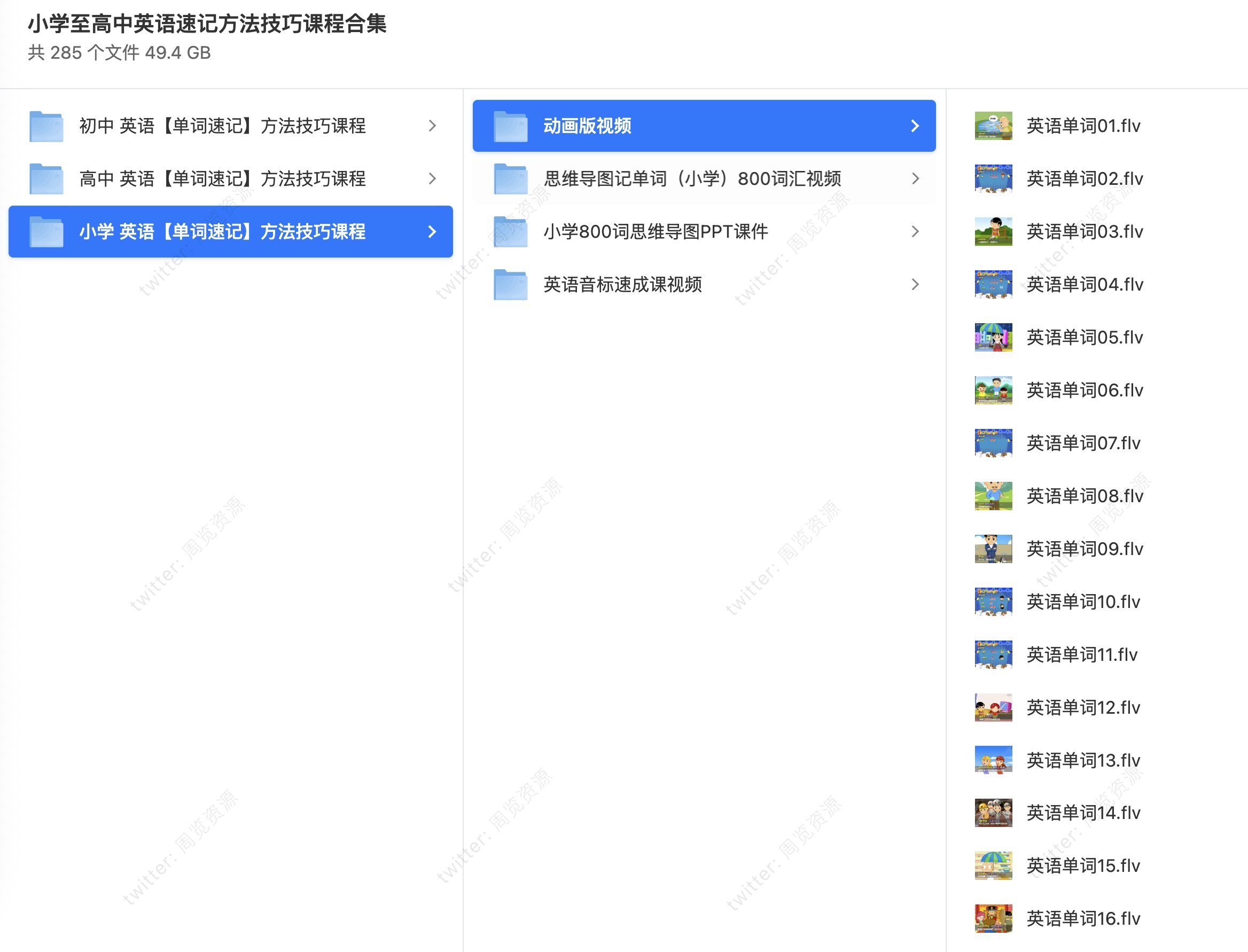The width and height of the screenshot is (1248, 952).
Task: Select file name 英语单词15.flv
Action: tap(1083, 865)
